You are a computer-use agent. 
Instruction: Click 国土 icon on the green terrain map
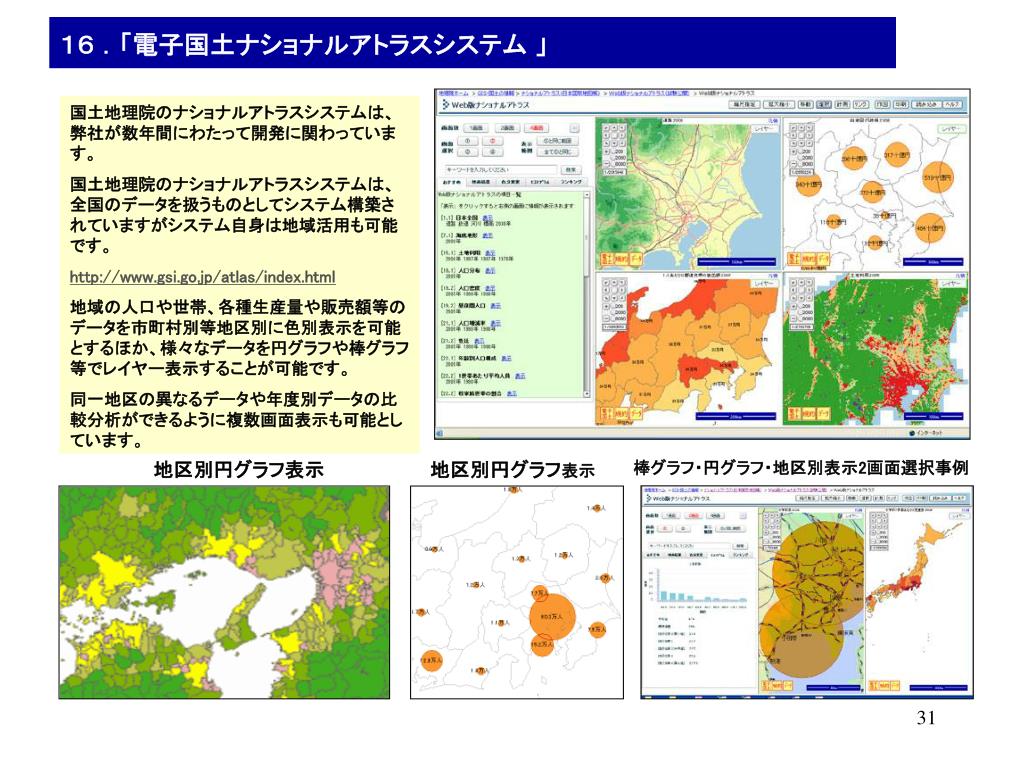click(607, 259)
